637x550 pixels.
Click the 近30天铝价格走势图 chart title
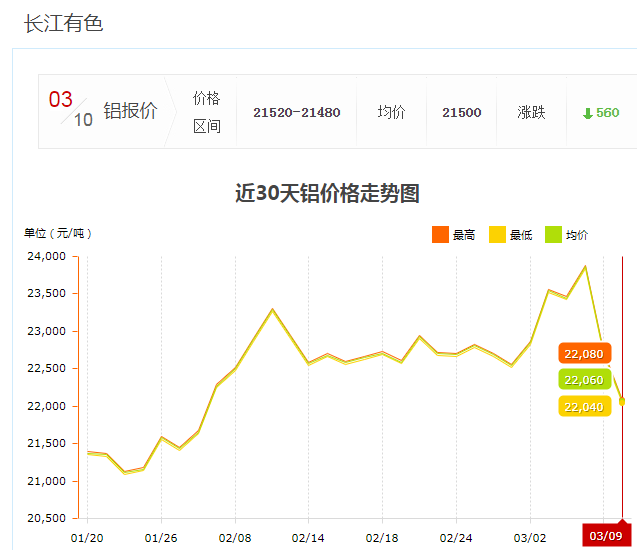pos(327,193)
